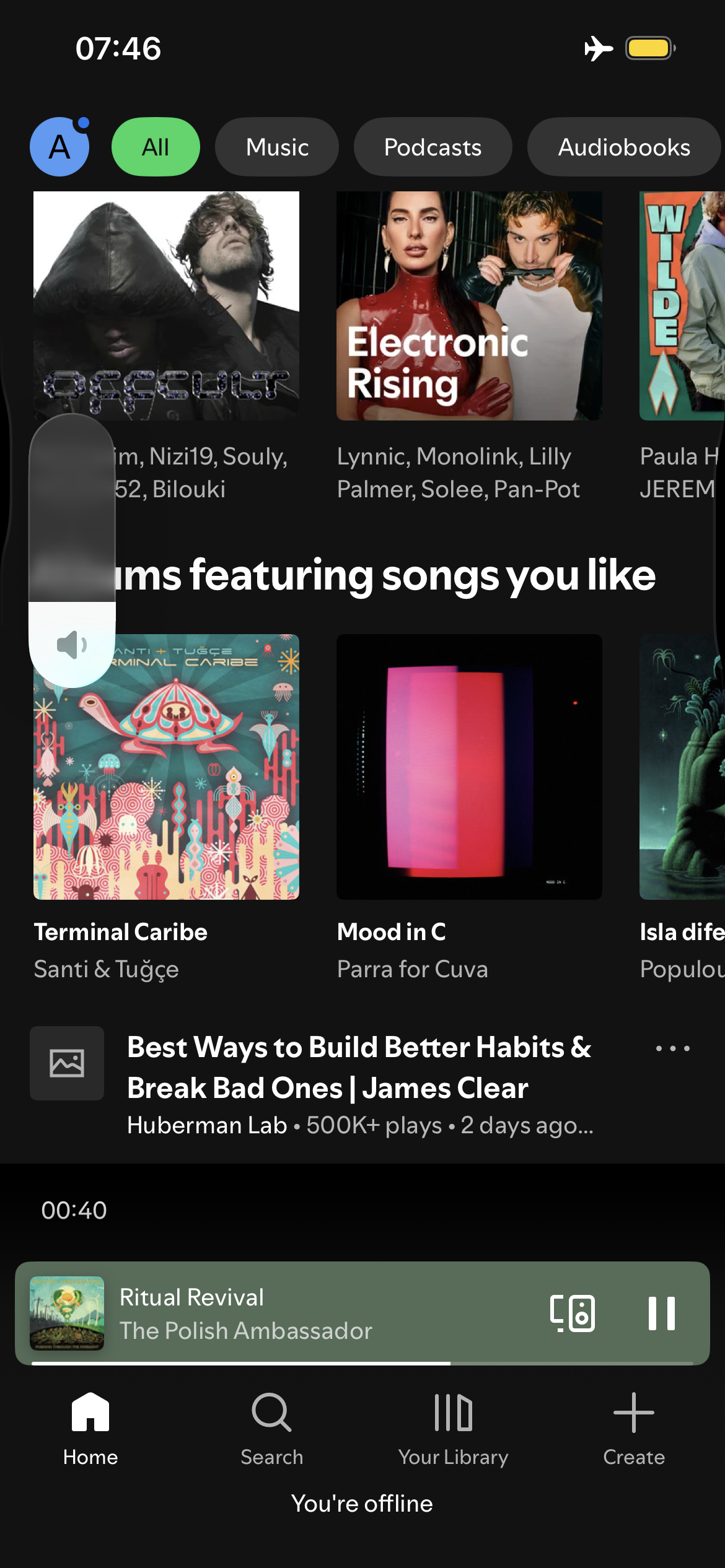This screenshot has width=725, height=1568.
Task: Open the Mood in C album cover
Action: [x=469, y=767]
